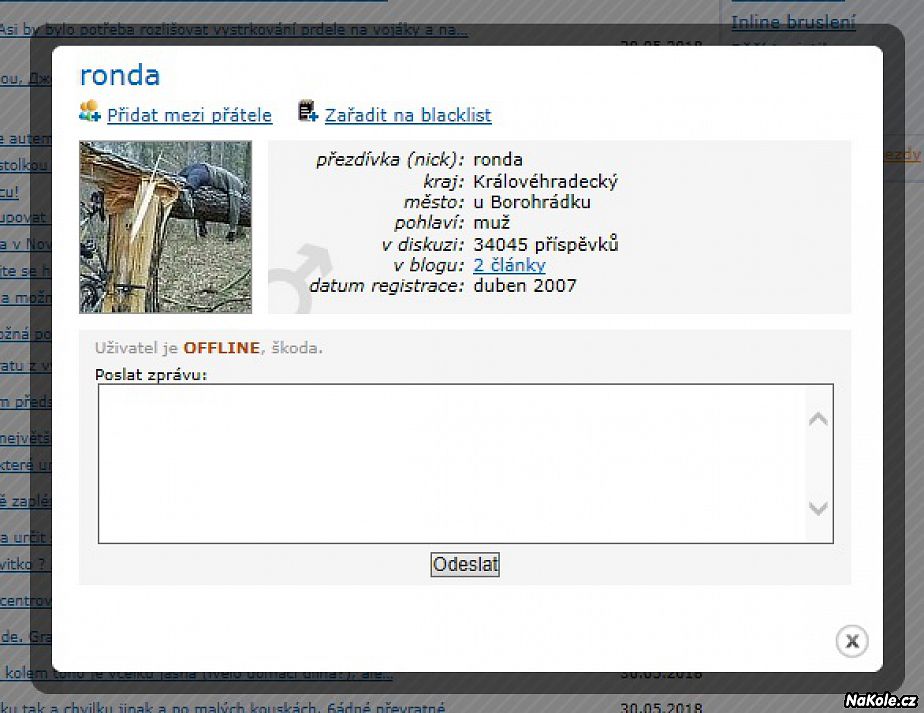
Task: Click ronda's avatar picture
Action: point(166,227)
